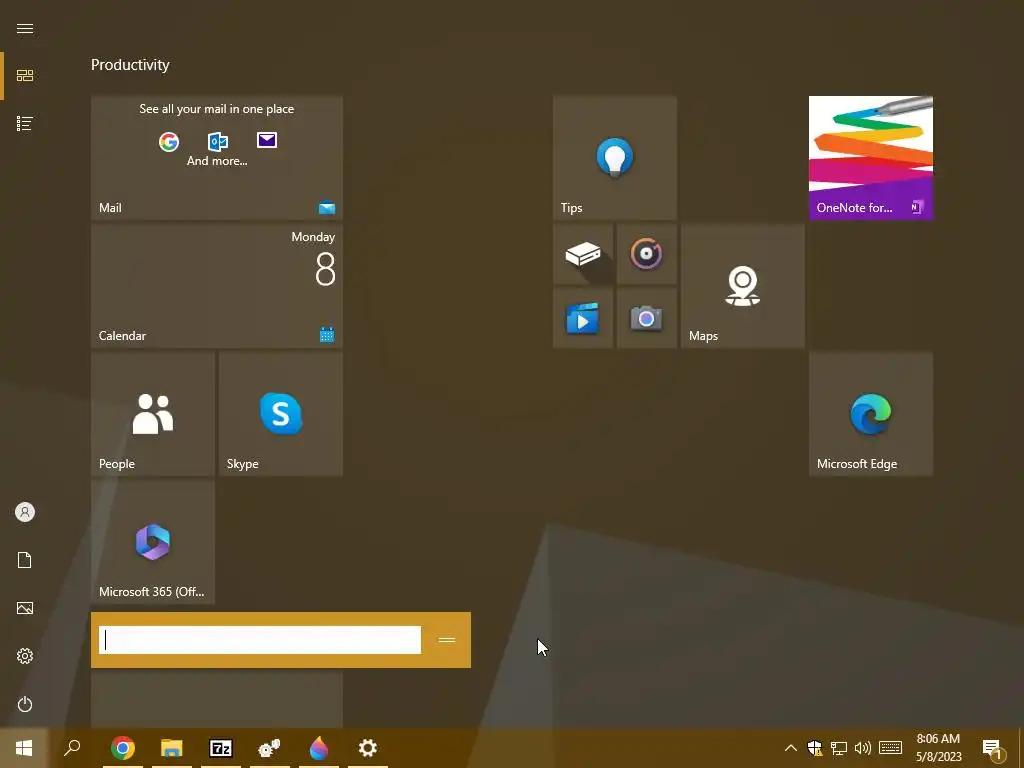Viewport: 1024px width, 768px height.
Task: Open Settings gear on the taskbar
Action: (368, 748)
